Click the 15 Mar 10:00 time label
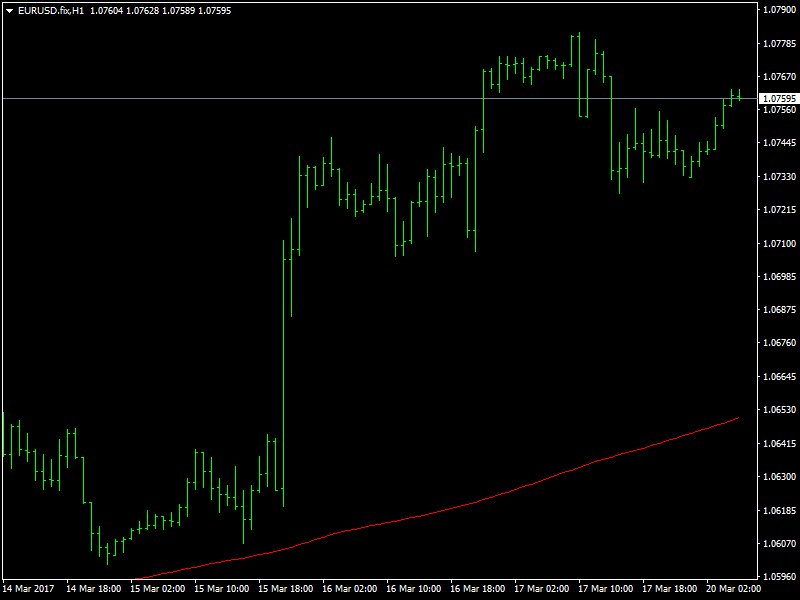 221,589
